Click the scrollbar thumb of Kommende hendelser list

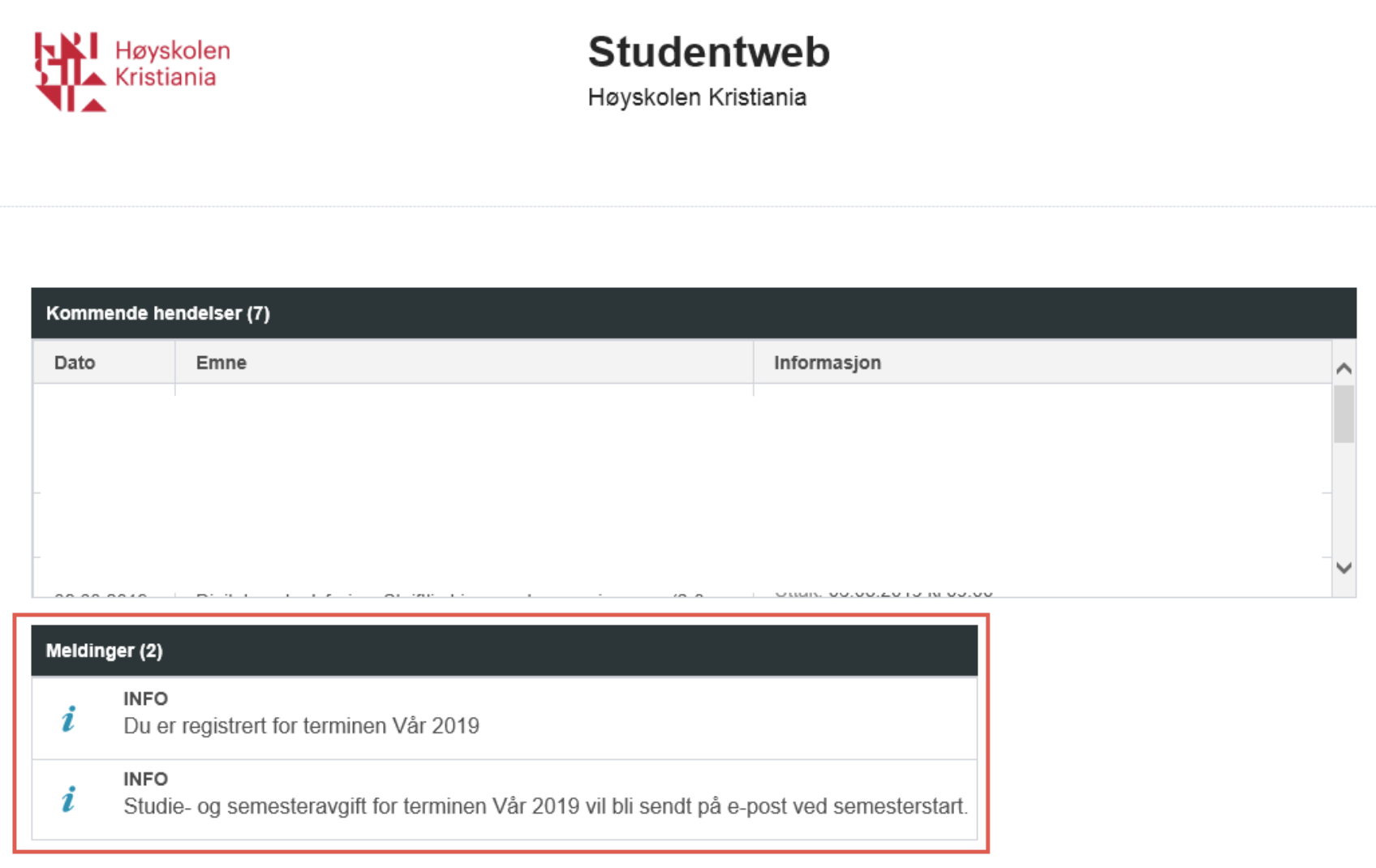[x=1344, y=414]
